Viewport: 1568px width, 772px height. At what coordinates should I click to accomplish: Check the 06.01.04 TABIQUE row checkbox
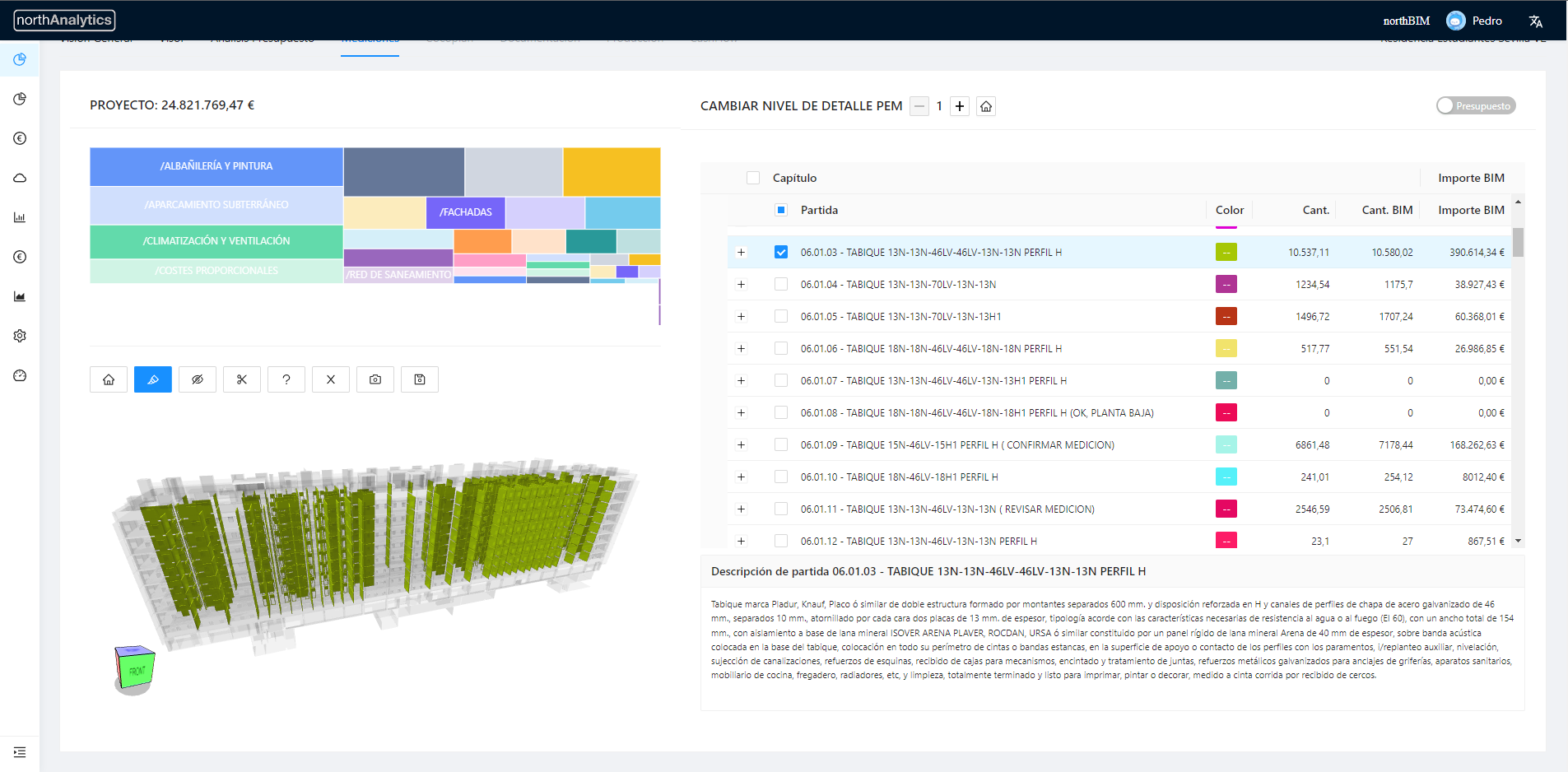click(x=781, y=284)
